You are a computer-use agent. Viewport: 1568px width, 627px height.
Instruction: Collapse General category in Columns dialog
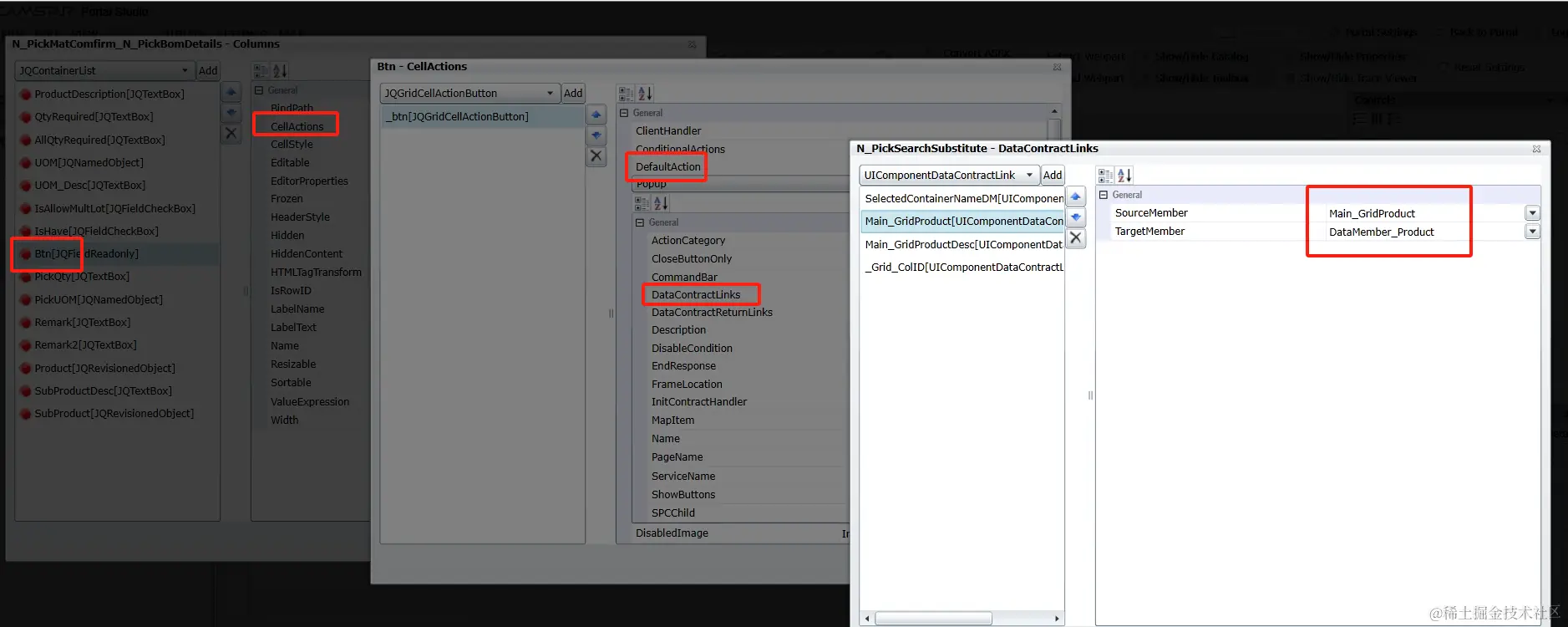tap(259, 90)
